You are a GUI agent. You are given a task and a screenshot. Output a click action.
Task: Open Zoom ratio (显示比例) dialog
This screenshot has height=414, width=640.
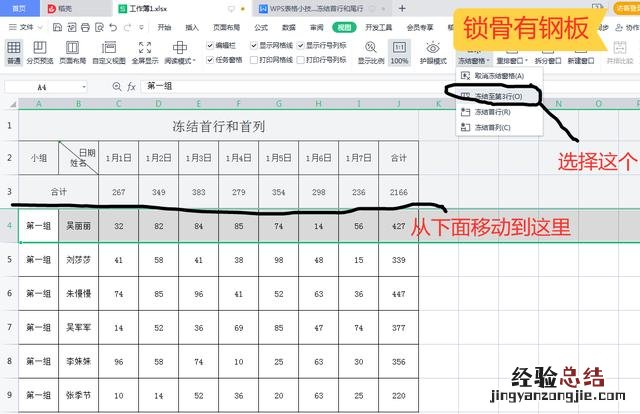[371, 52]
